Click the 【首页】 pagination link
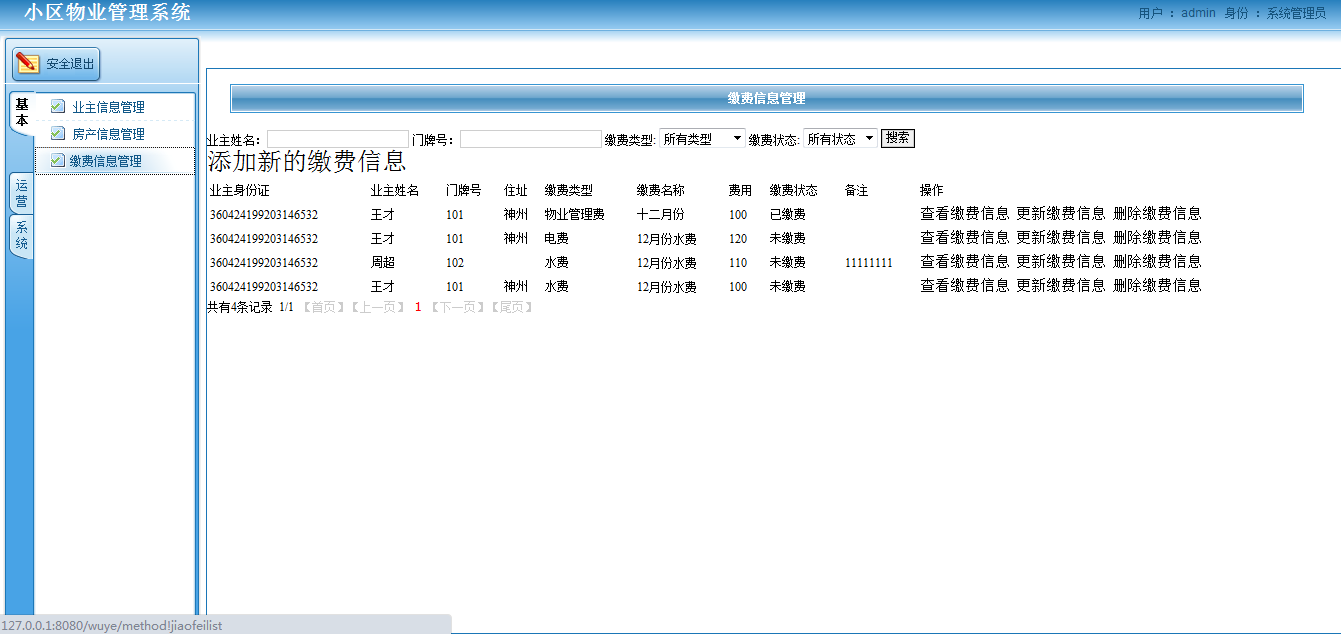The height and width of the screenshot is (634, 1341). tap(323, 307)
